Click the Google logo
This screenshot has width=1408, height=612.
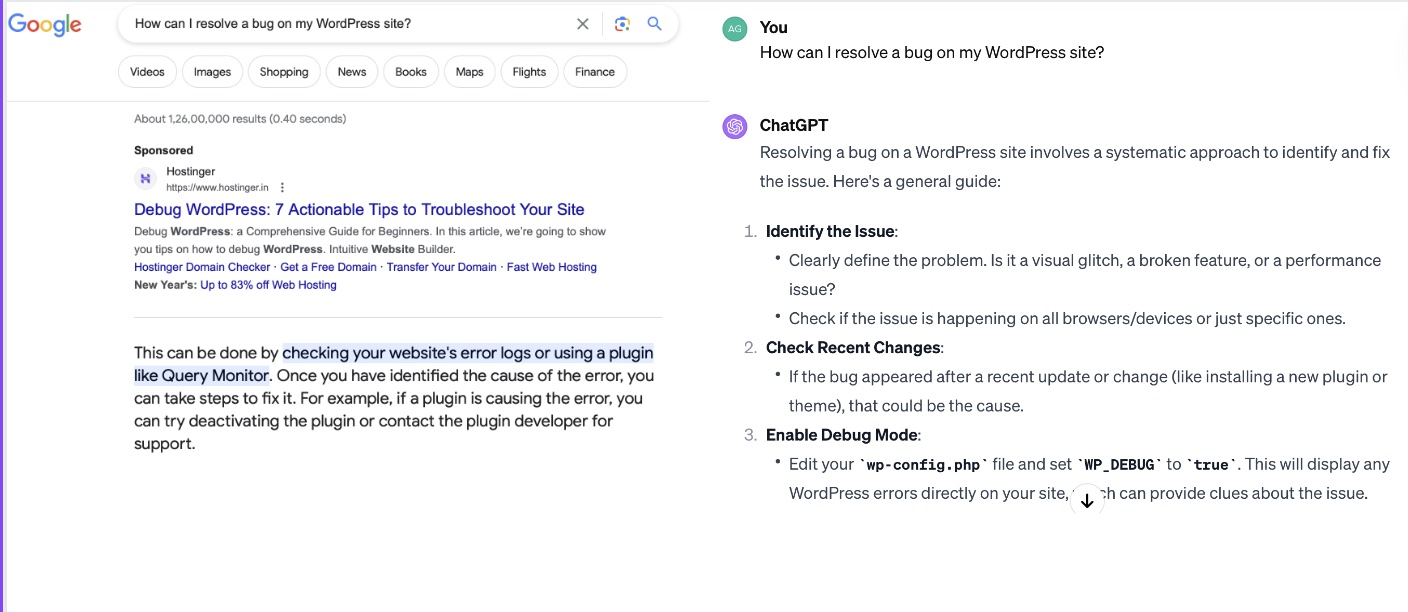[45, 25]
